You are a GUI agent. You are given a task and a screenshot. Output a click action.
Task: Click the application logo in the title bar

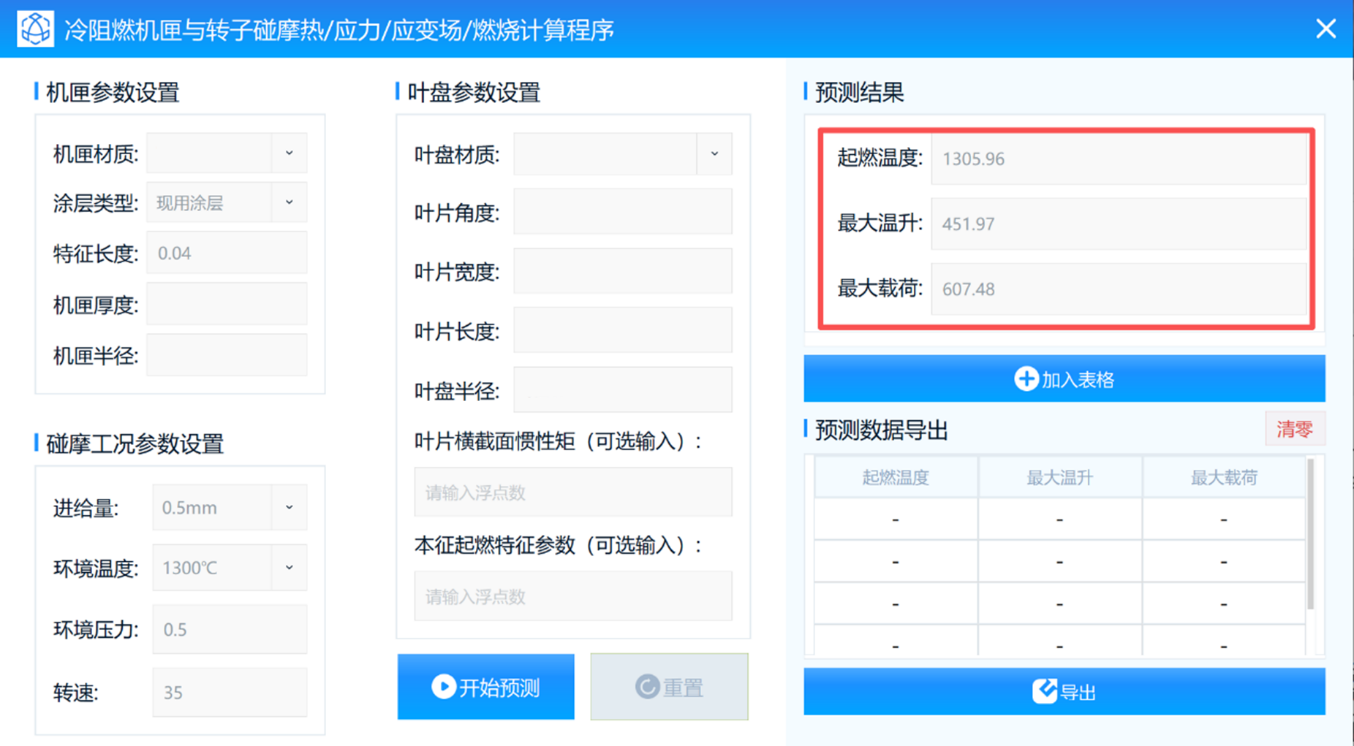[x=35, y=28]
